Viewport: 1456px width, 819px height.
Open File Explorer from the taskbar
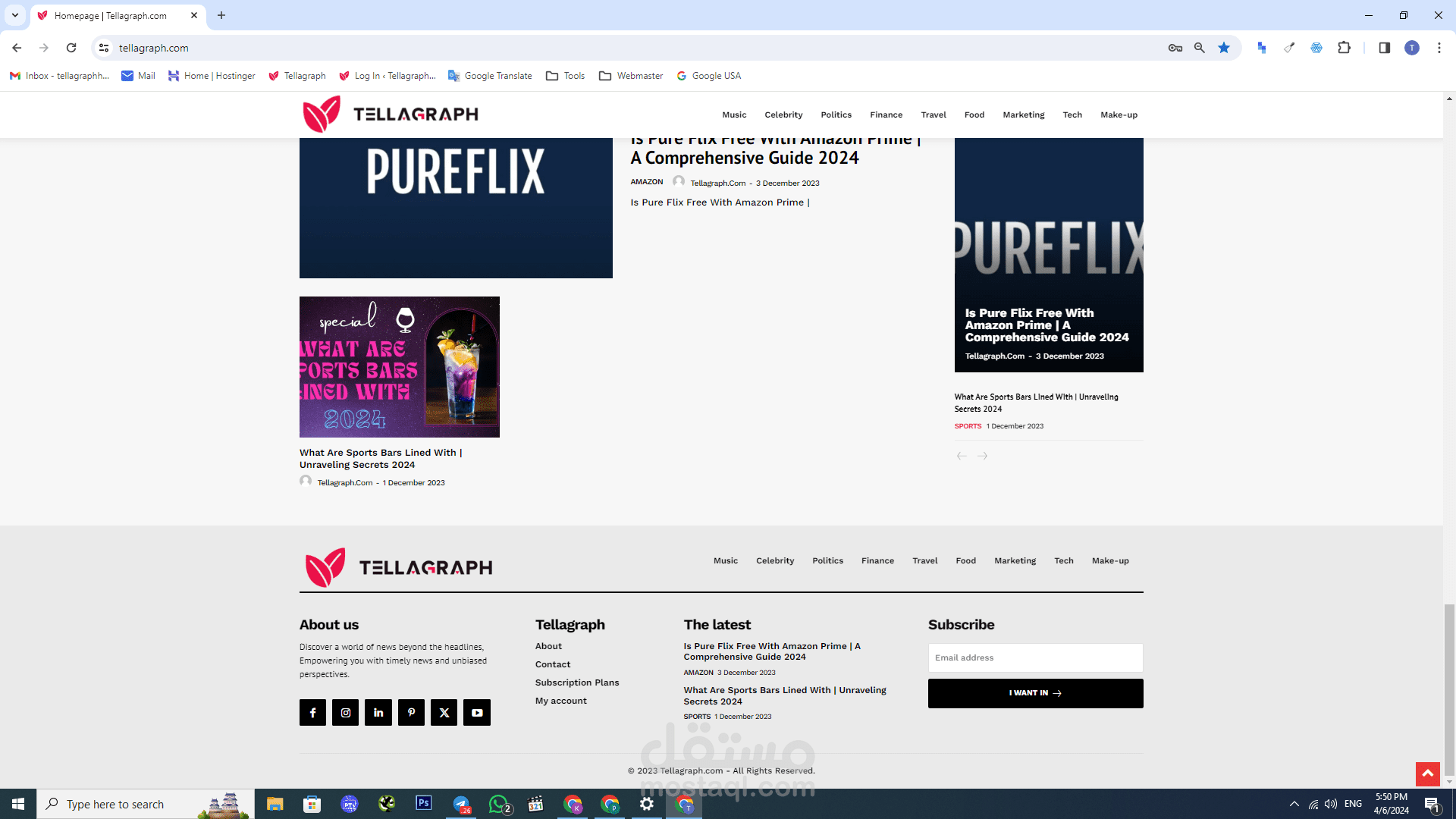[275, 804]
